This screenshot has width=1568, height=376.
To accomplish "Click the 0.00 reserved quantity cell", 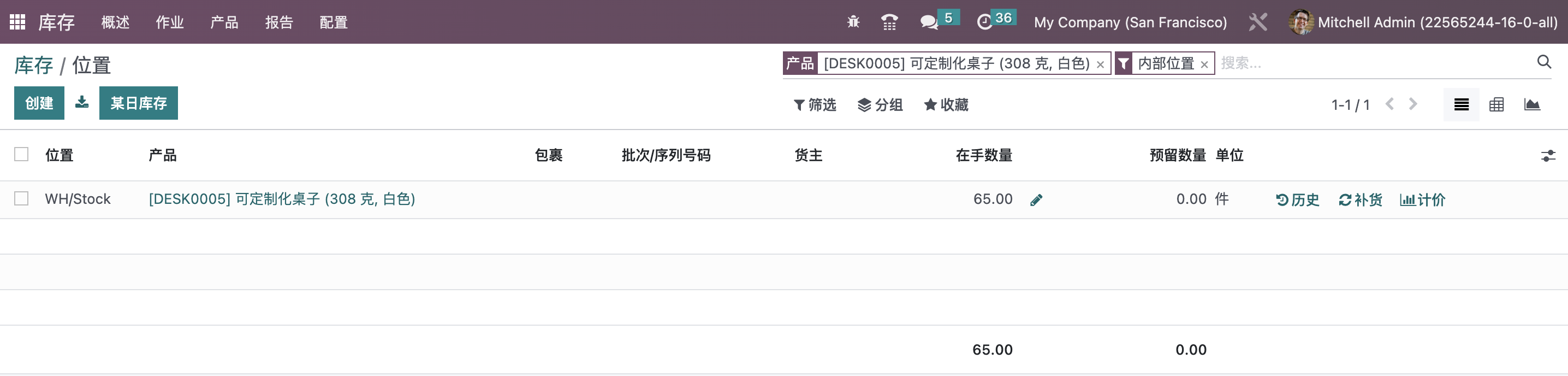I will [1191, 199].
